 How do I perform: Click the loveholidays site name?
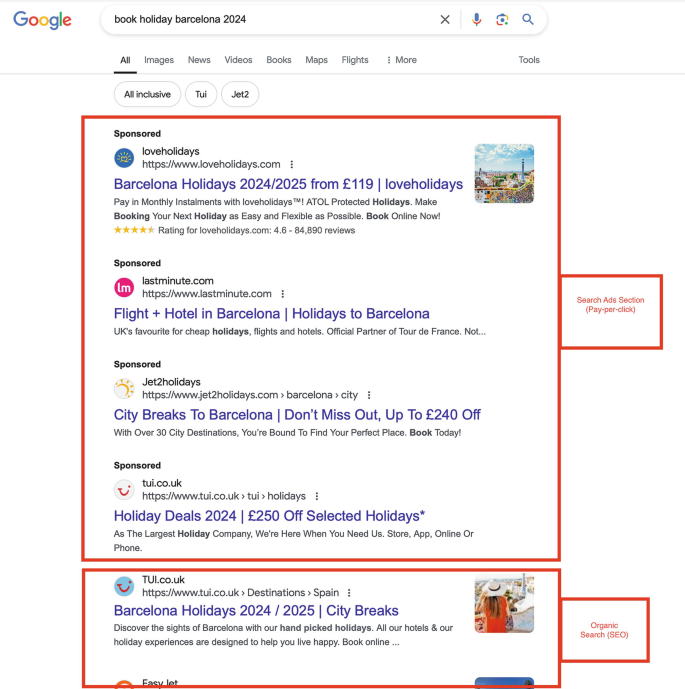[x=170, y=151]
